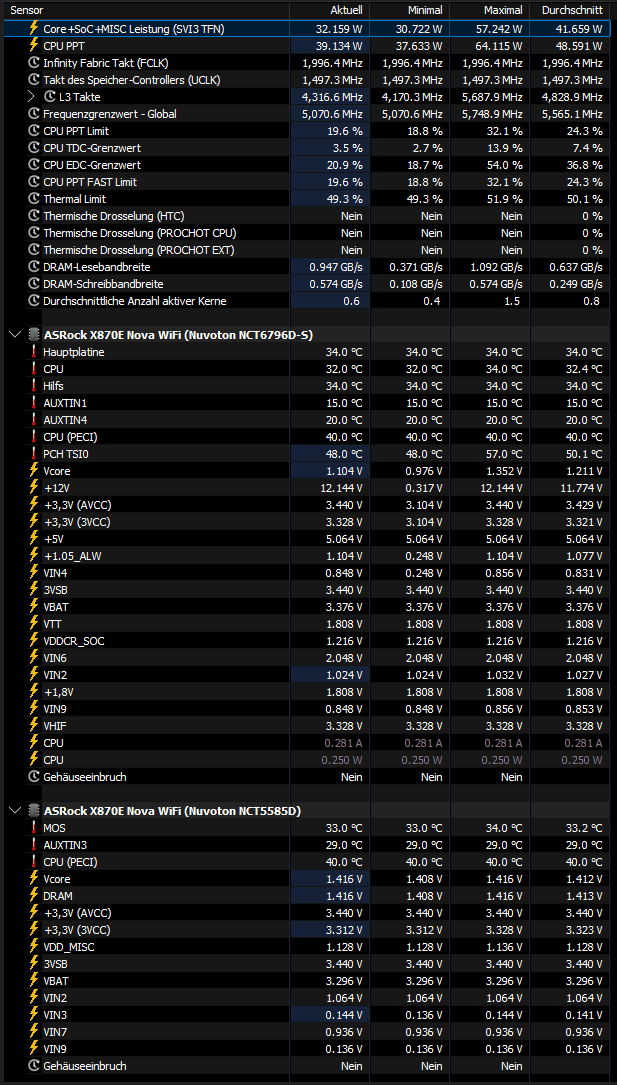Select the VHIF row label
The image size is (617, 1085).
(x=55, y=725)
